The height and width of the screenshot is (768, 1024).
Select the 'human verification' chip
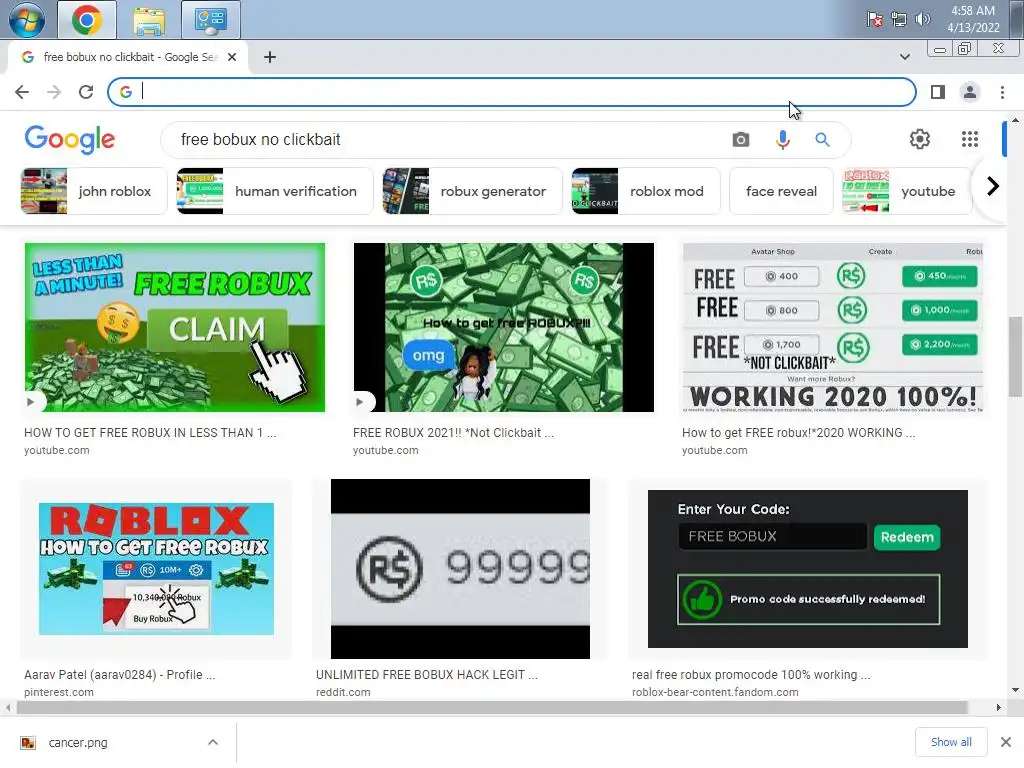click(275, 191)
